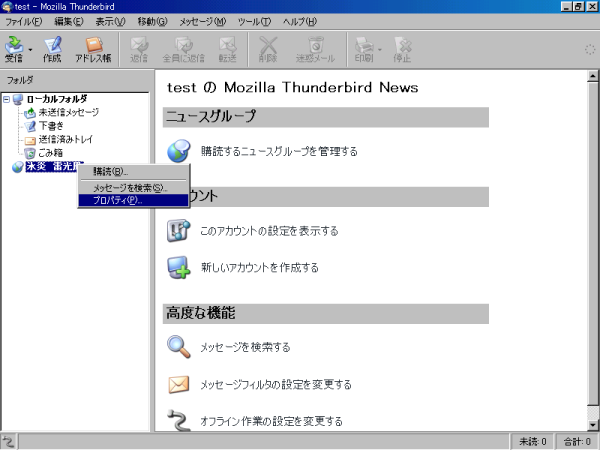The height and width of the screenshot is (450, 600).
Task: Click the 転送 (Forward) toolbar icon
Action: [x=228, y=49]
